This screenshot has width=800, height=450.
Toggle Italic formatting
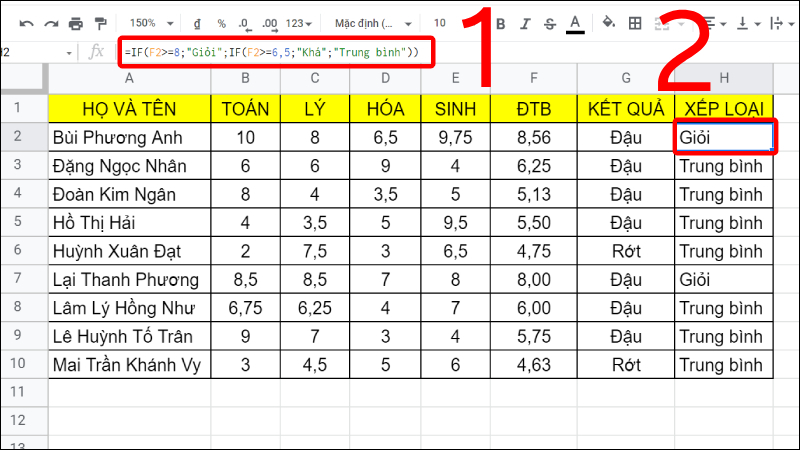pos(523,22)
